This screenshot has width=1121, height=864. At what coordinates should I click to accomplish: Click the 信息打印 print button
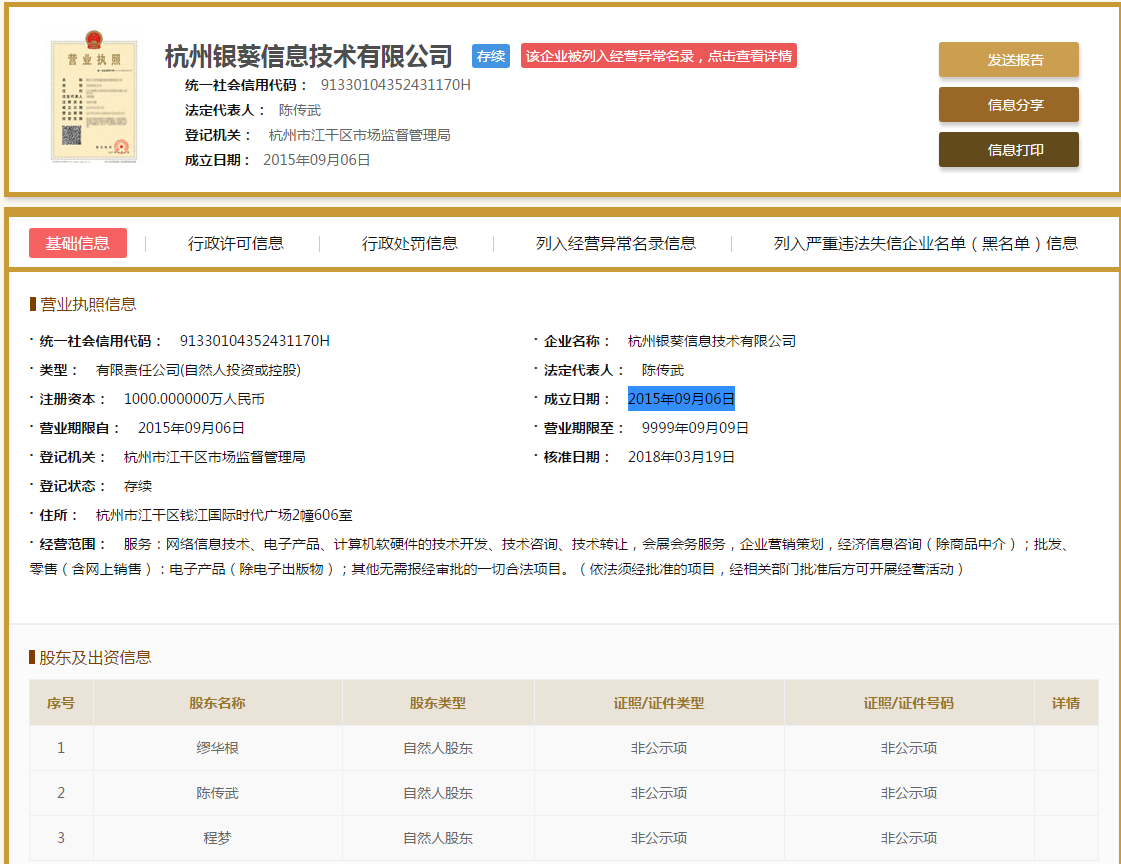pyautogui.click(x=1007, y=149)
